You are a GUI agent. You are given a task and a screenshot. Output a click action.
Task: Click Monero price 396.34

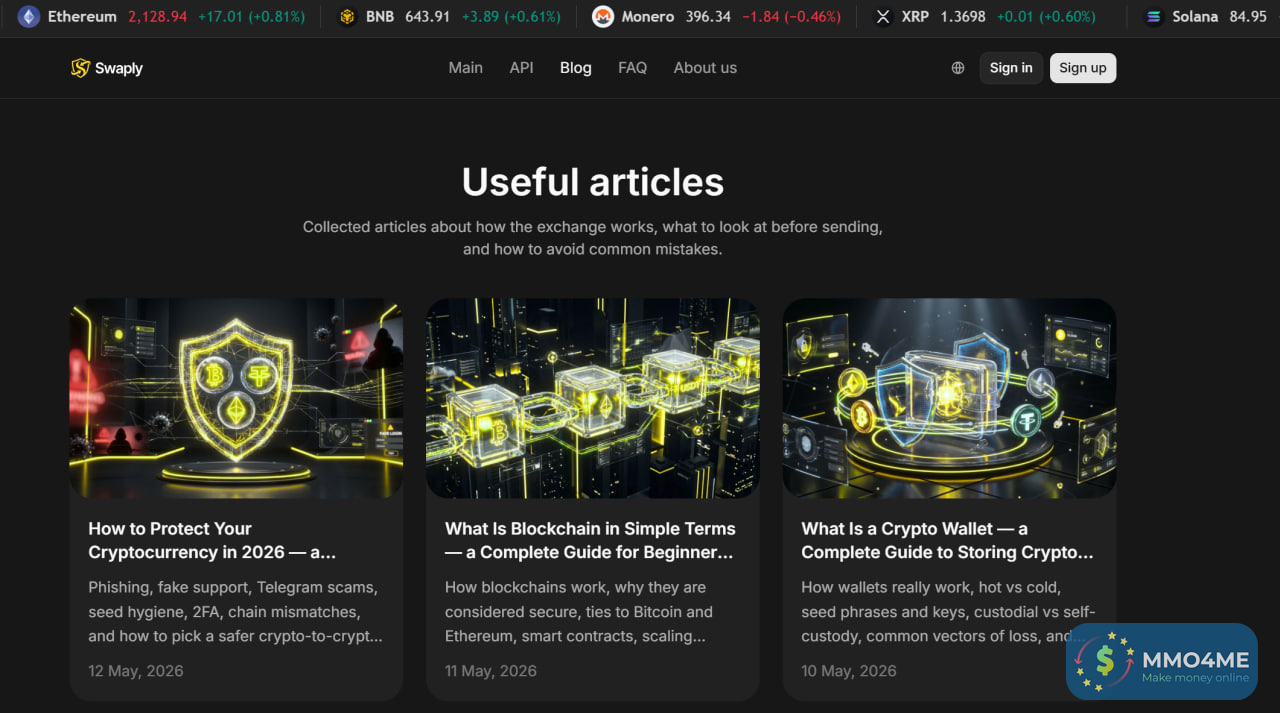point(708,17)
